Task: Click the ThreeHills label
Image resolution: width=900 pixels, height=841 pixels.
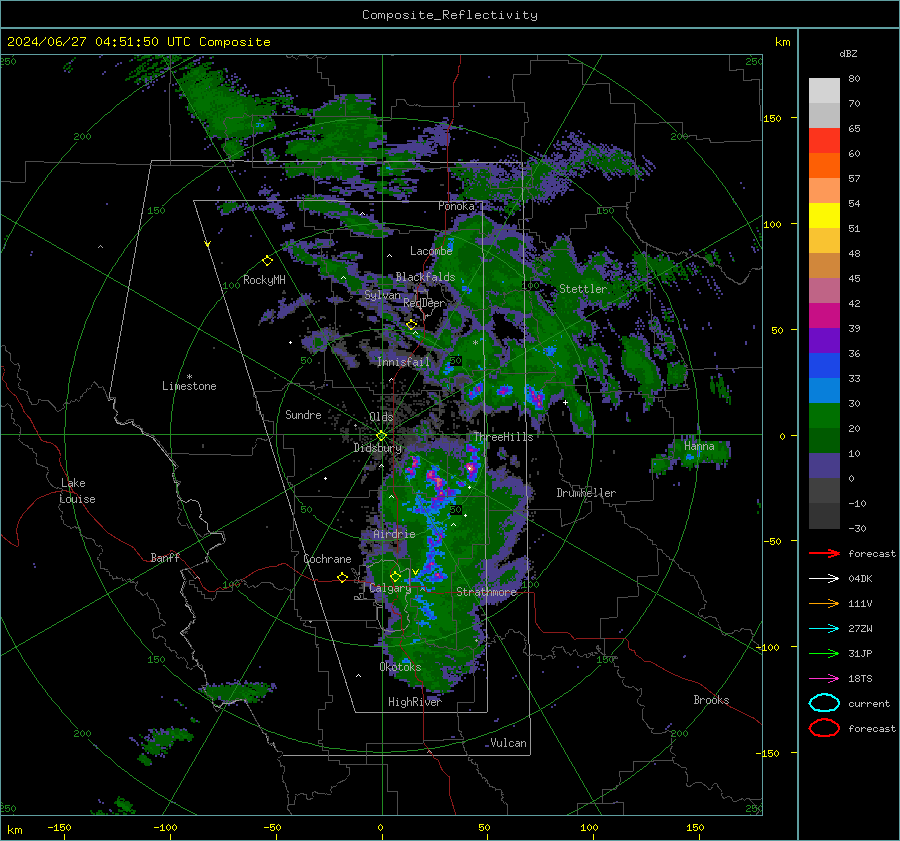Action: [x=503, y=437]
